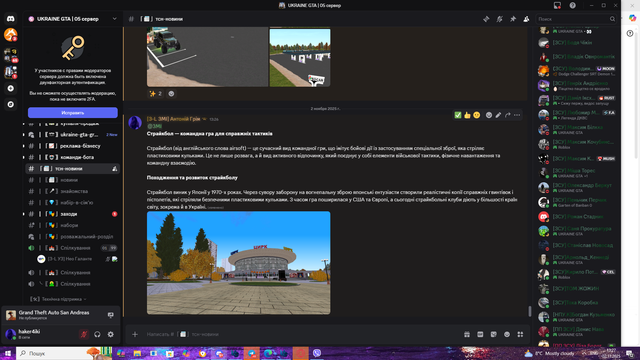This screenshot has width=640, height=360.
Task: Open the ukraine-gta channel with 2 New
Action: tap(73, 134)
